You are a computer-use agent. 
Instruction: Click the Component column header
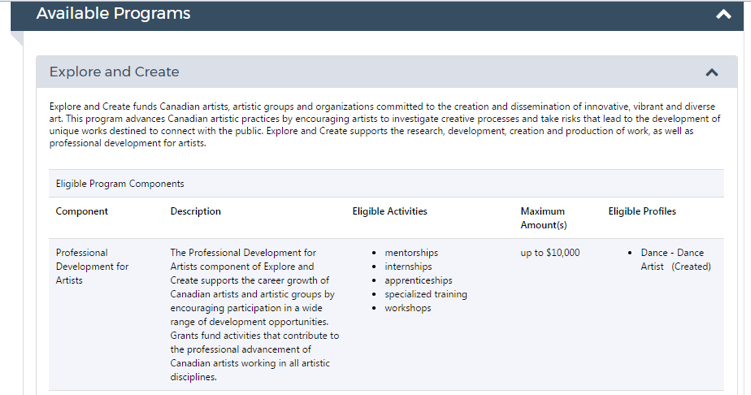pyautogui.click(x=82, y=211)
